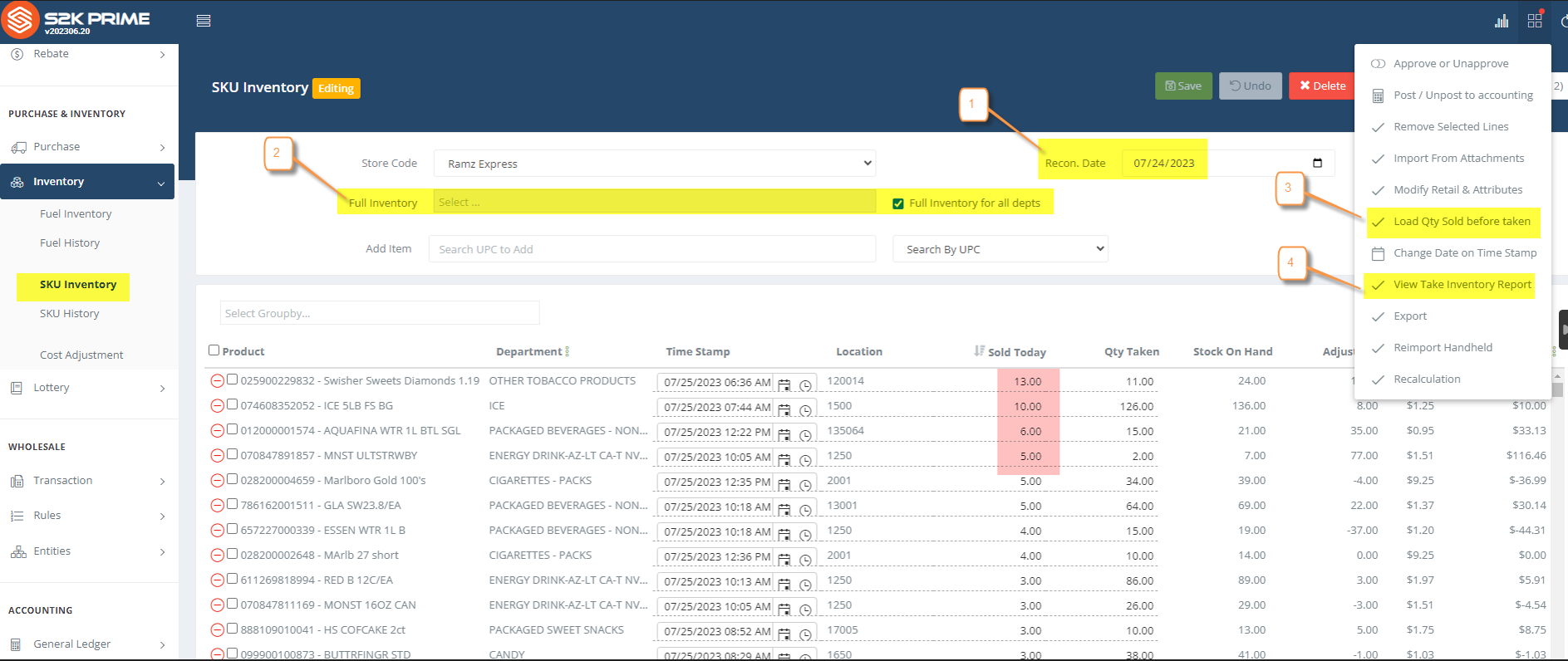Click the green Save button
The height and width of the screenshot is (661, 1568).
(1183, 86)
